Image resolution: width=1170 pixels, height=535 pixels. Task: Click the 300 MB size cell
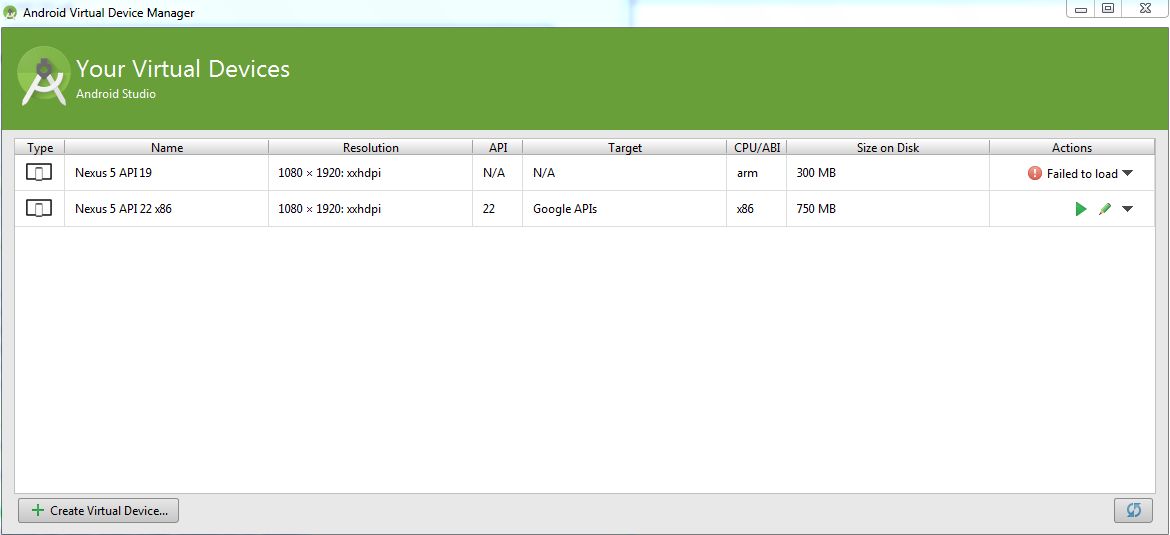pyautogui.click(x=888, y=173)
